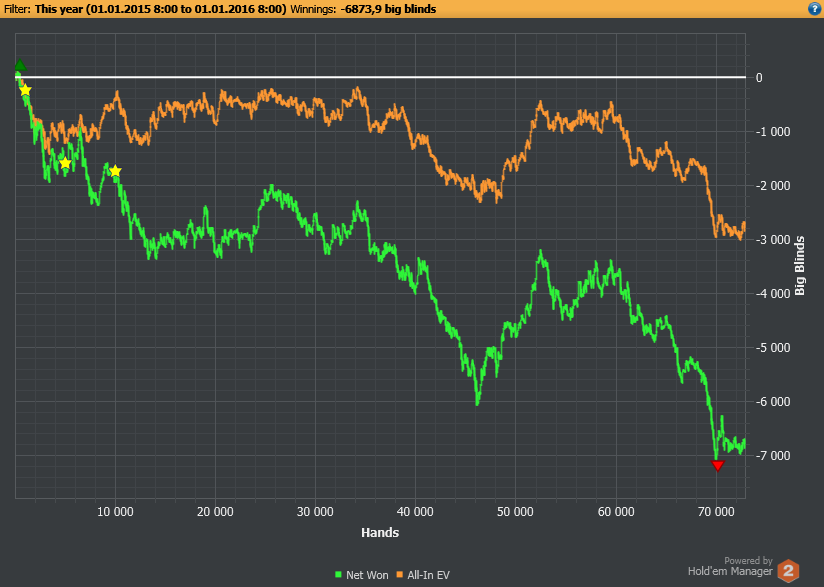
Task: Click the 10 000 x-axis label
Action: (115, 512)
